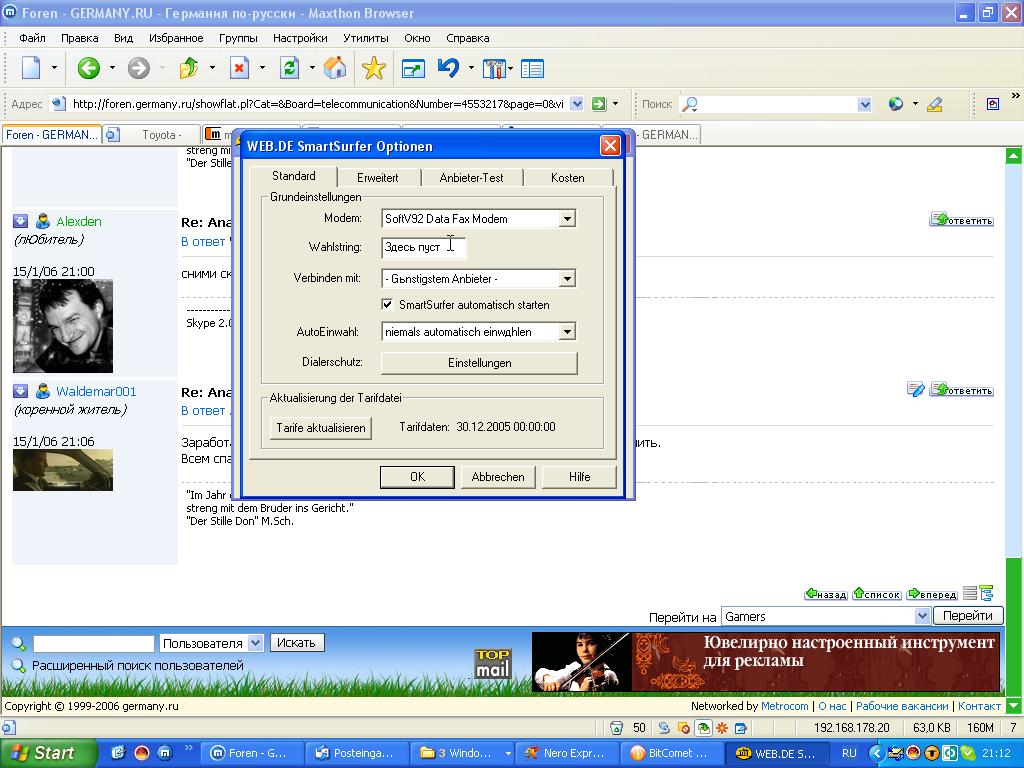Click the Home icon in the toolbar
The image size is (1024, 768).
[x=335, y=68]
